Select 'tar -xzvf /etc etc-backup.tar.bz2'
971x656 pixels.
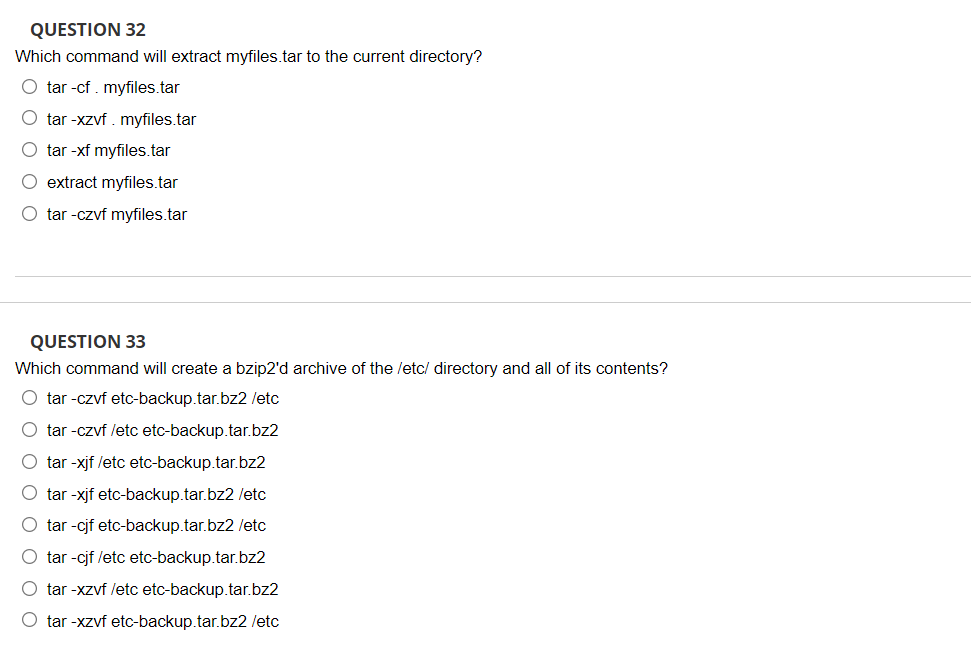pyautogui.click(x=29, y=588)
